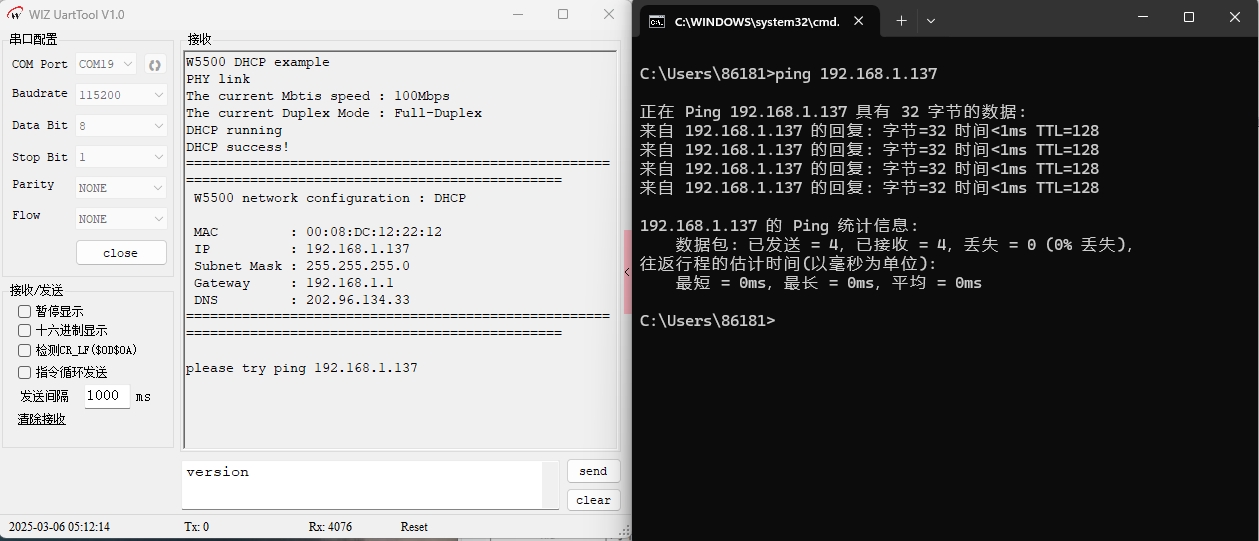The width and height of the screenshot is (1259, 541).
Task: Enable the 暂停显示 checkbox
Action: tap(25, 311)
